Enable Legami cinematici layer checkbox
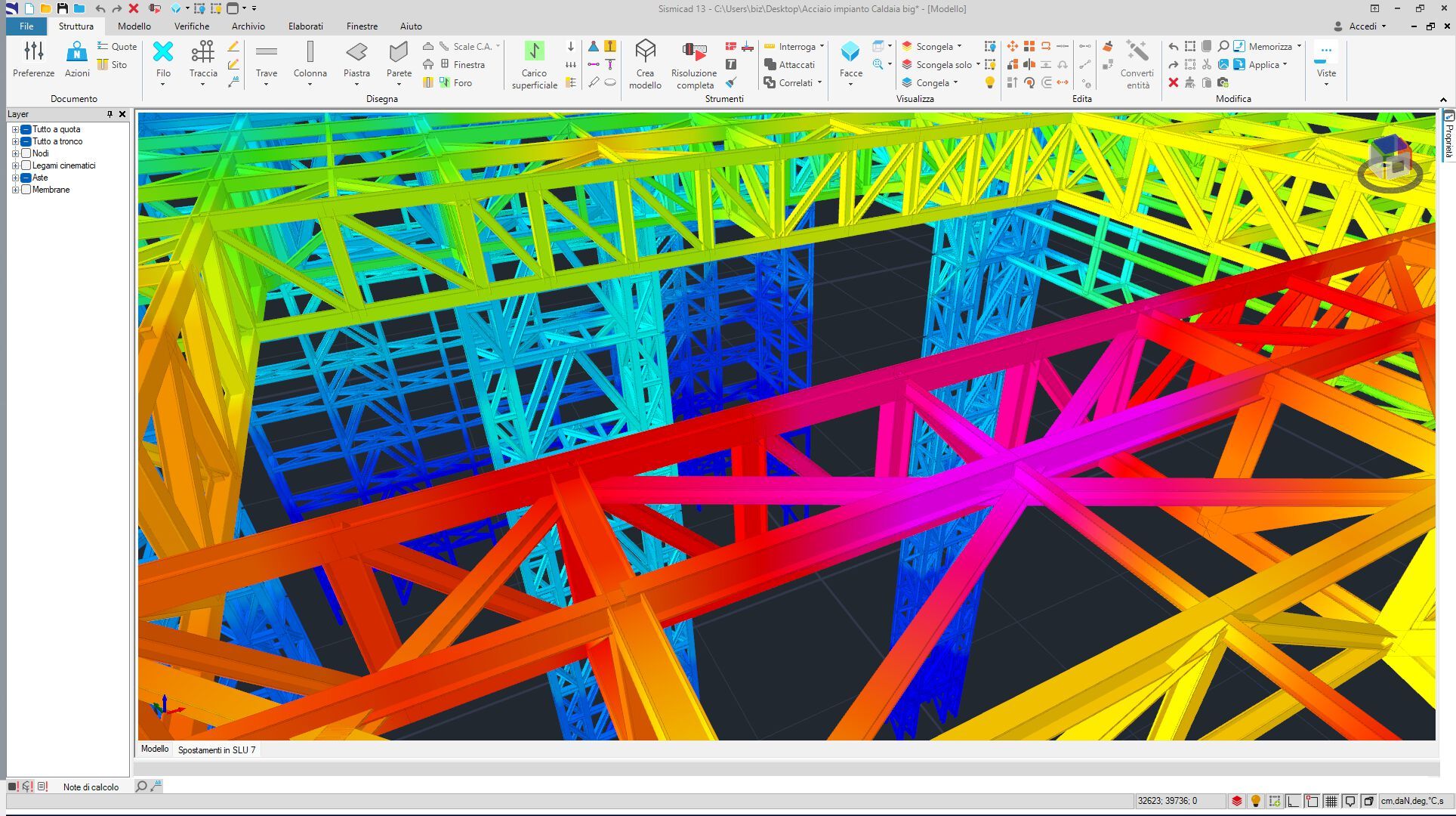Screen dimensions: 1456x816 click(x=26, y=165)
